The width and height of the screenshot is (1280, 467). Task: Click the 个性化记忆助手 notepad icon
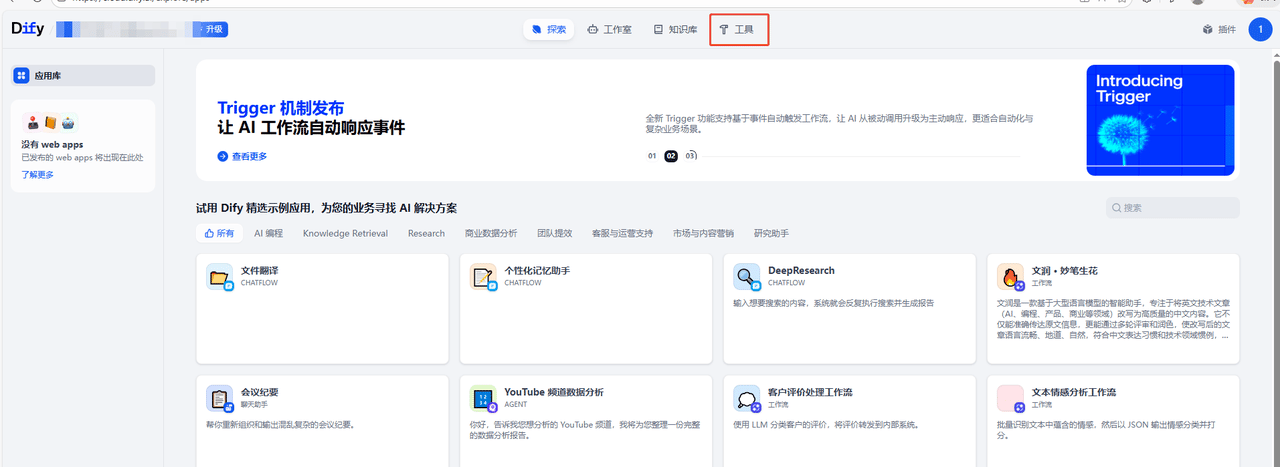click(x=483, y=277)
